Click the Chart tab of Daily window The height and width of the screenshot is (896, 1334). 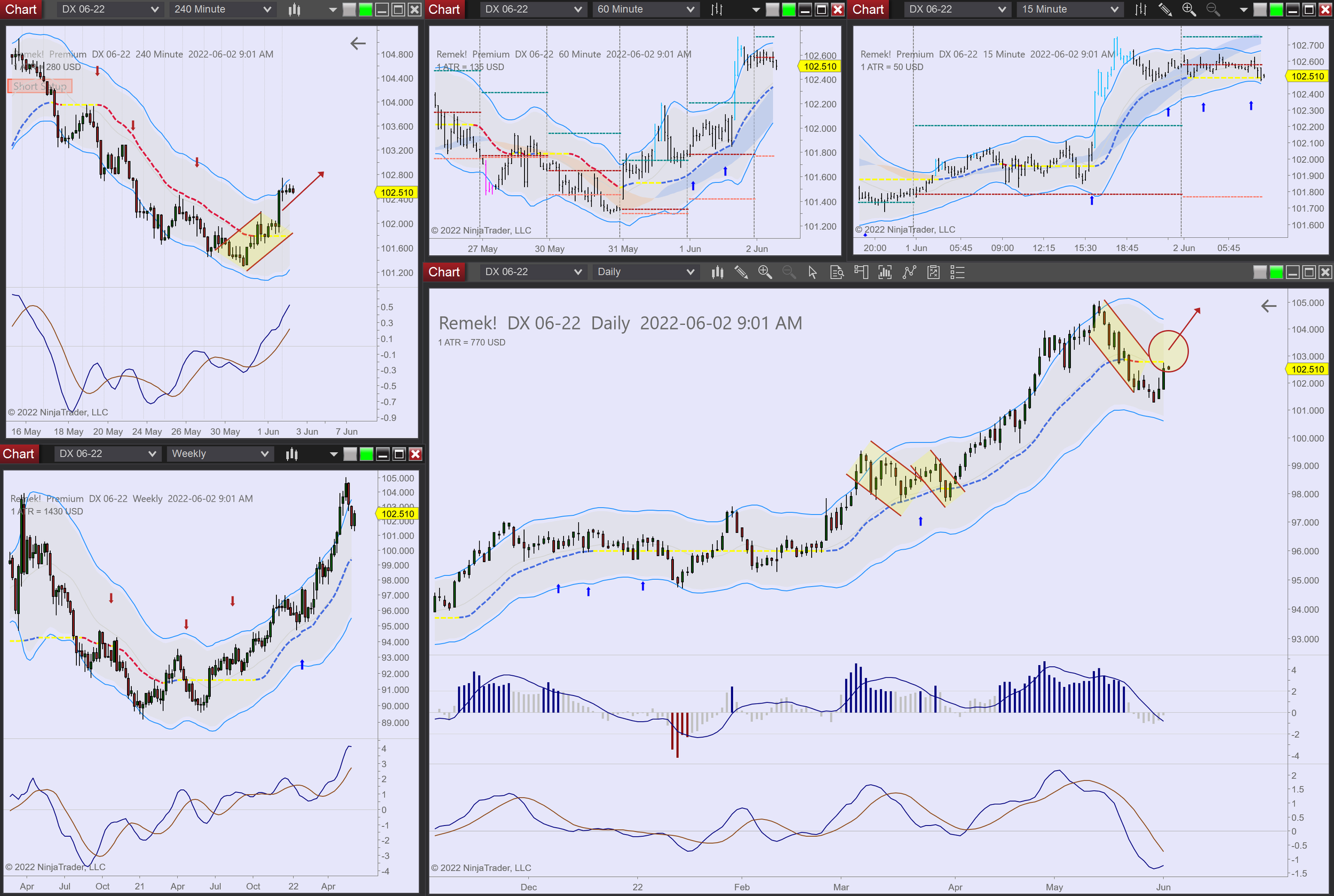(x=444, y=272)
